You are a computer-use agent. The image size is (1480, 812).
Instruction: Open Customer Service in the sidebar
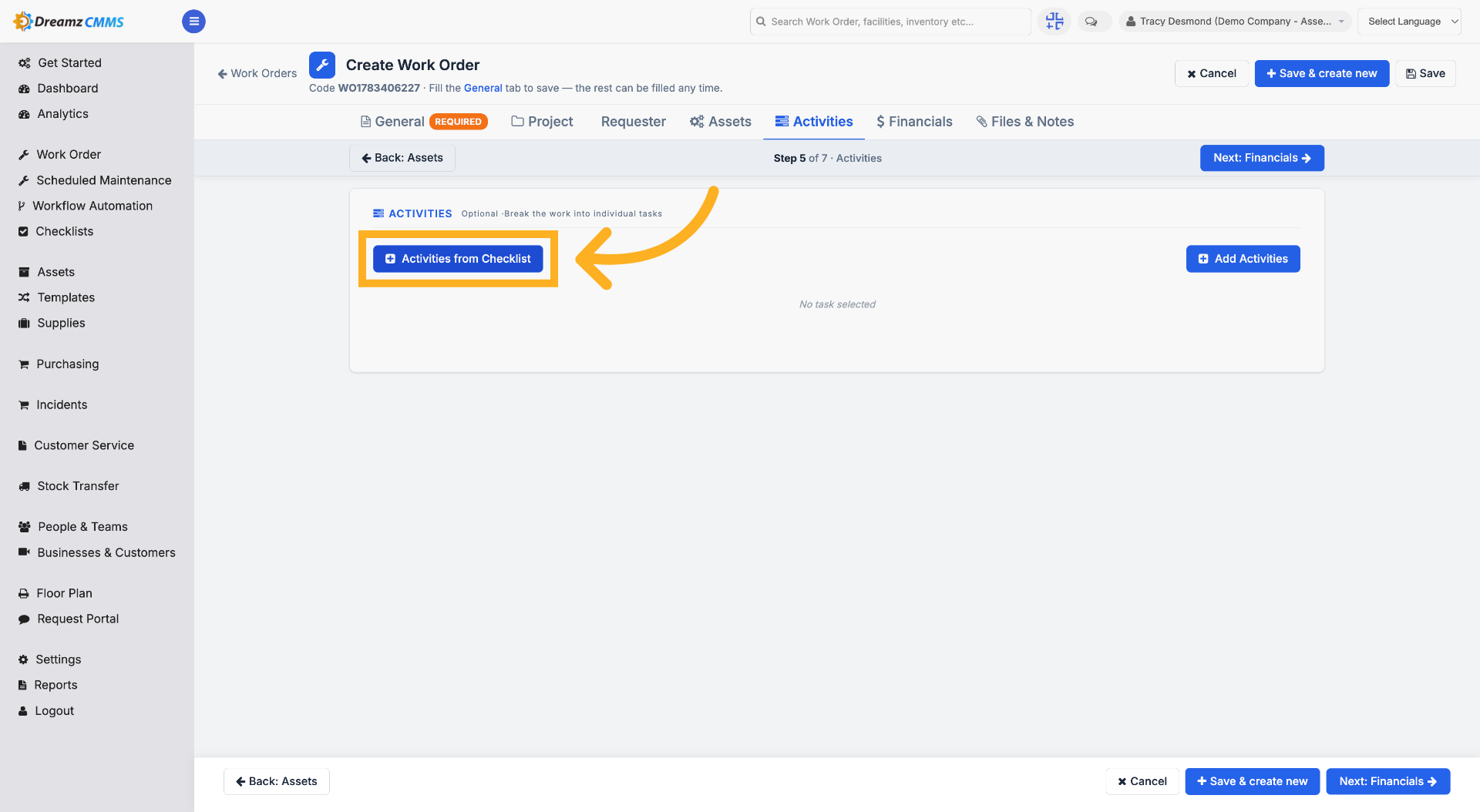click(76, 445)
